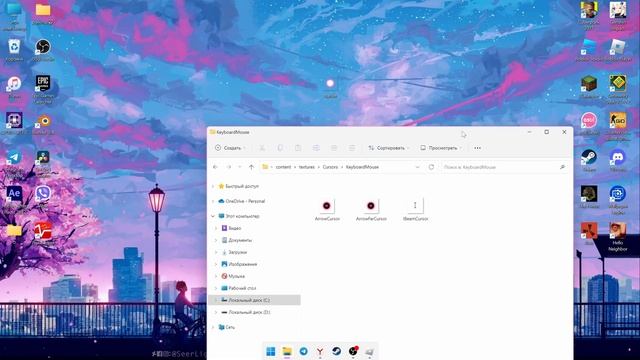The image size is (640, 360).
Task: Click the Cursors breadcrumb in address bar
Action: [330, 167]
